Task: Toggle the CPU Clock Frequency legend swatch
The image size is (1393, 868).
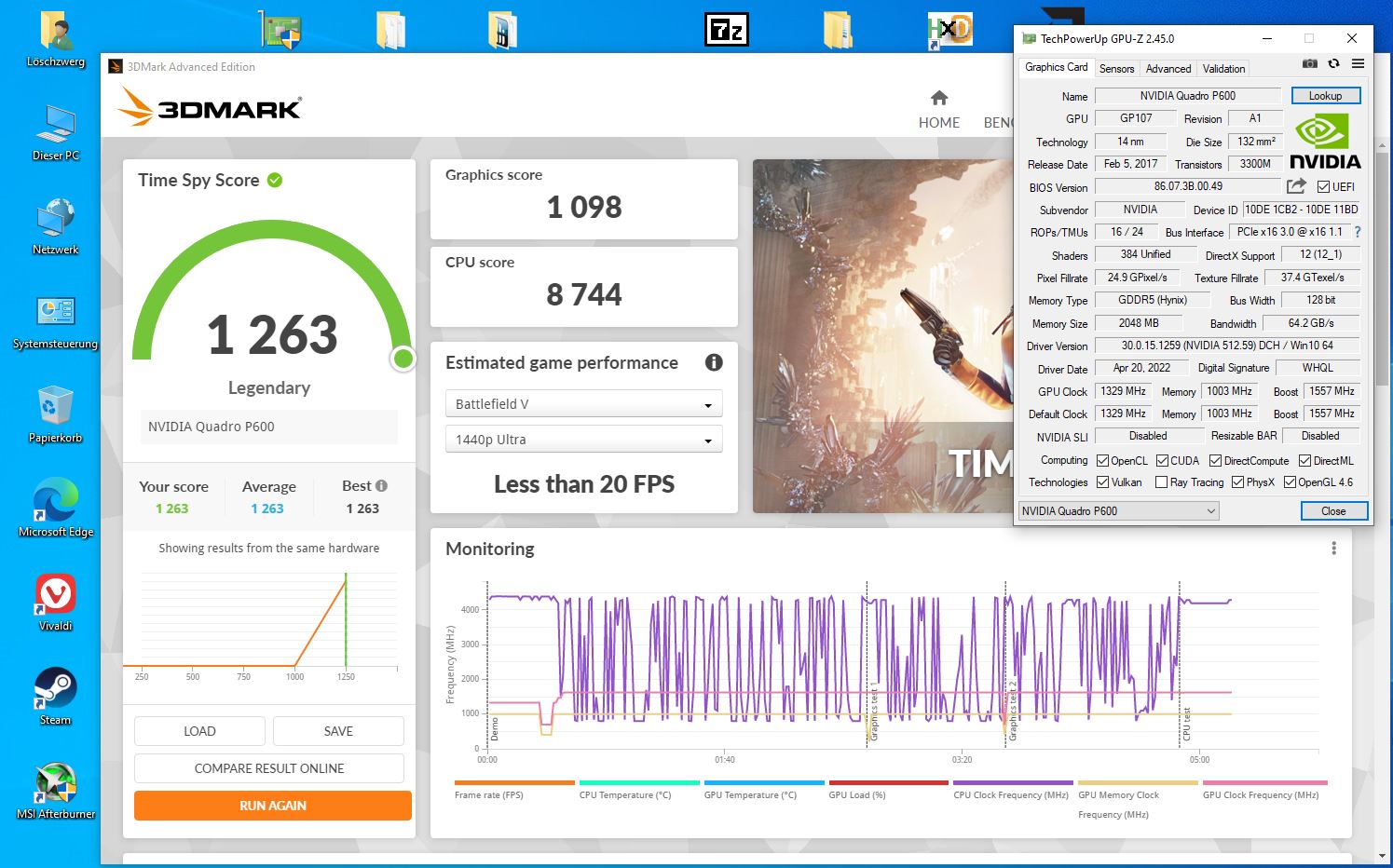Action: tap(1014, 782)
